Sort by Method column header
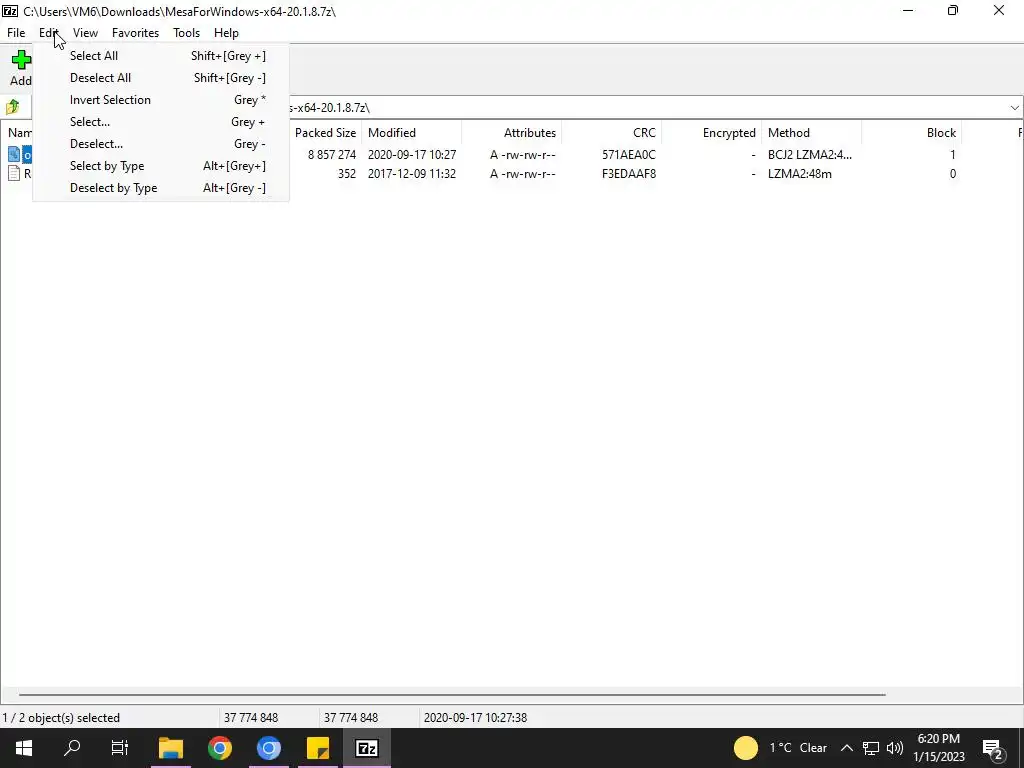This screenshot has width=1024, height=768. tap(811, 133)
